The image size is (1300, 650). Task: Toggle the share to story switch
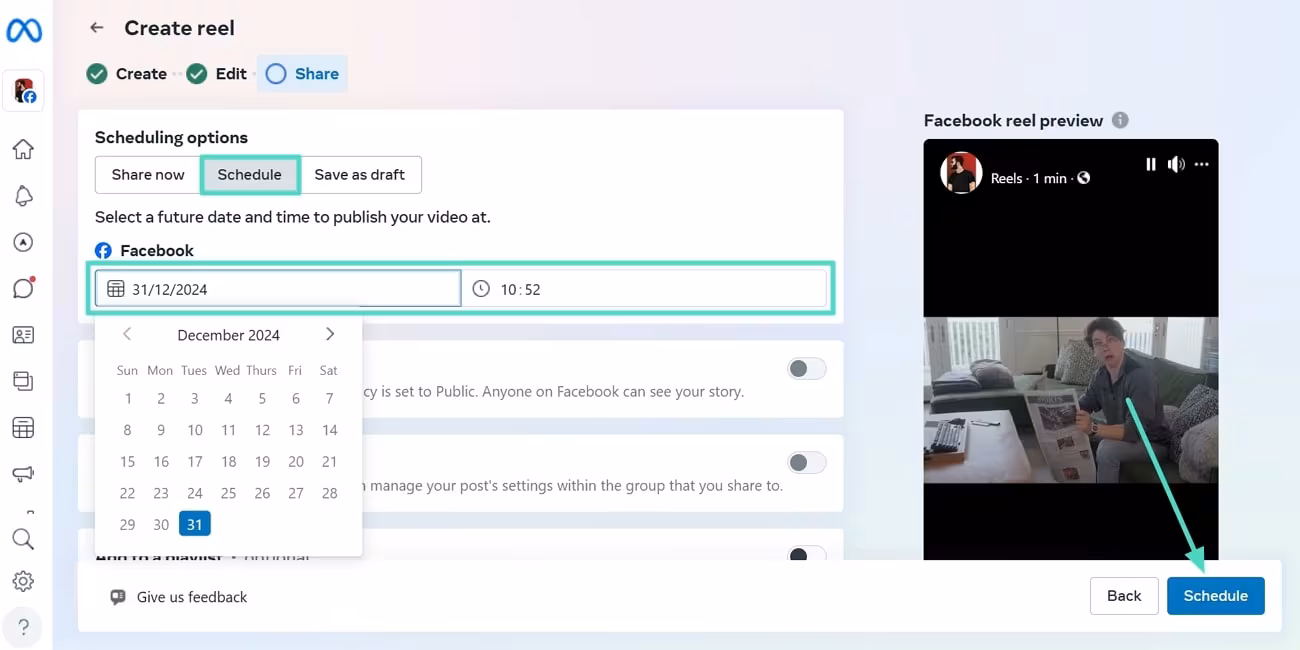807,369
